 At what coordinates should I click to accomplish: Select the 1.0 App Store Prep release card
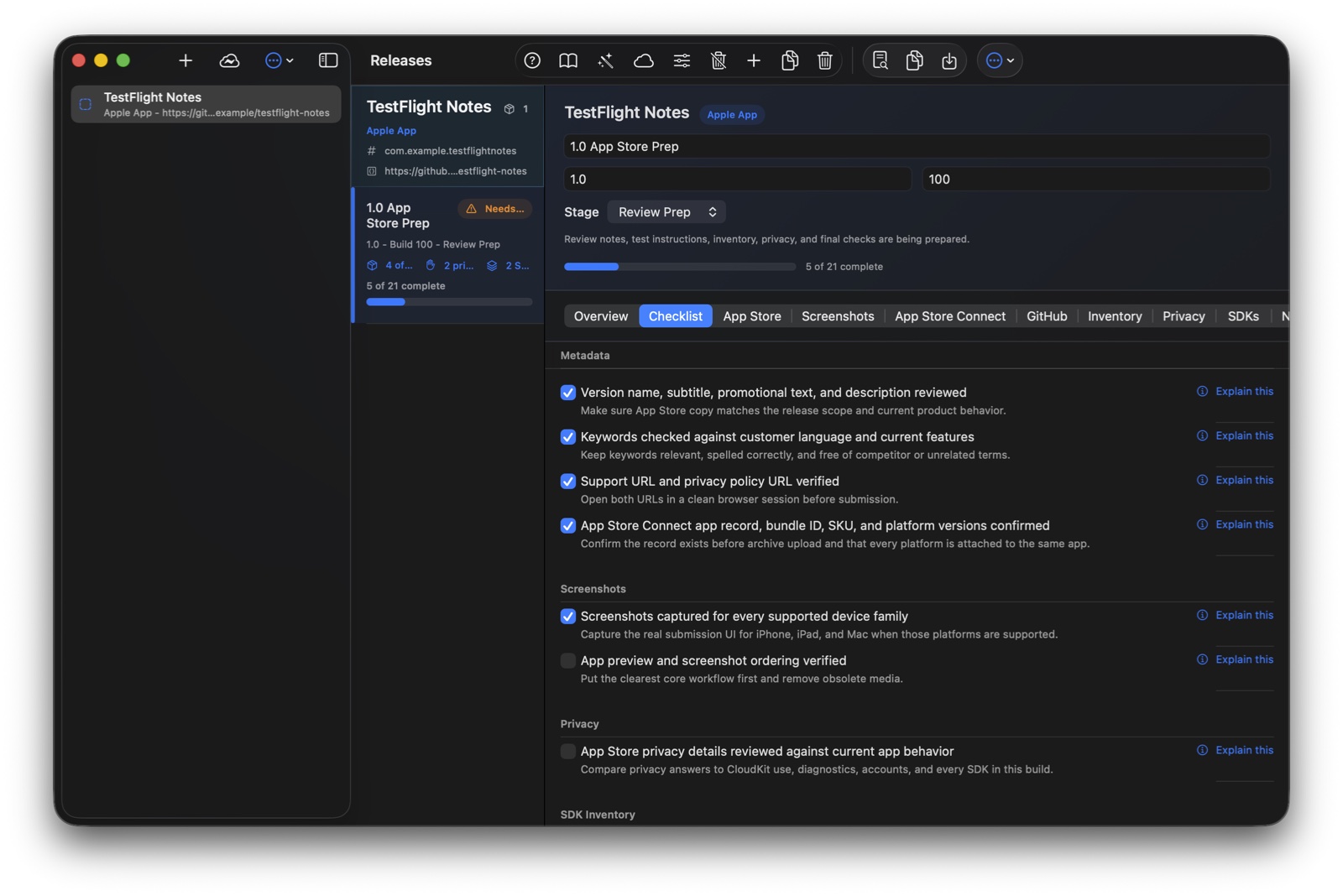(x=448, y=255)
